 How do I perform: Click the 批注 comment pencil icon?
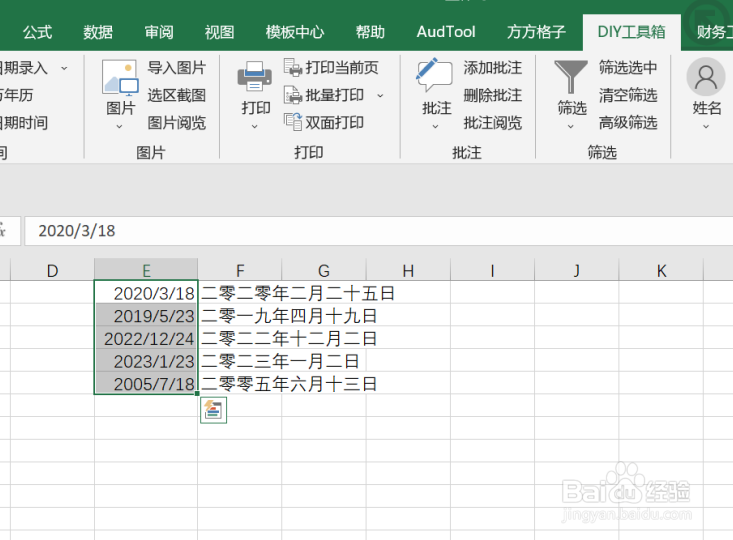pyautogui.click(x=434, y=75)
